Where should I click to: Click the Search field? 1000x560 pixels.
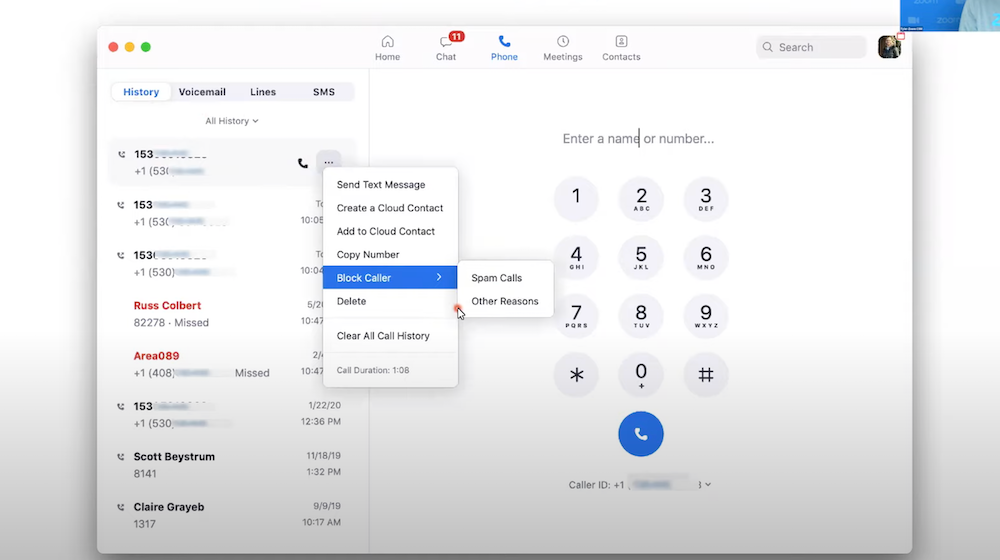point(811,47)
